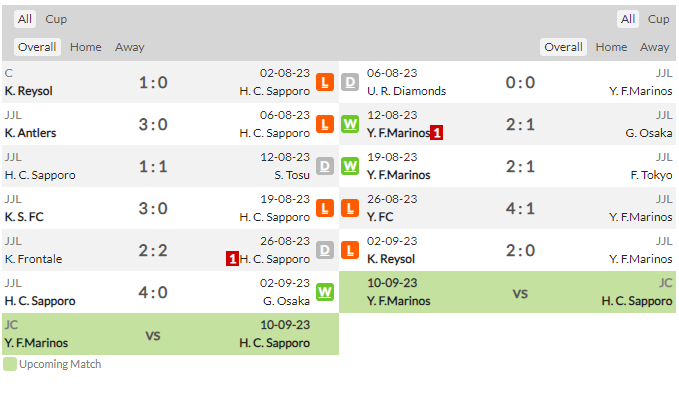Open the K. Antlers 3:0 score
The image size is (679, 395).
[x=153, y=125]
